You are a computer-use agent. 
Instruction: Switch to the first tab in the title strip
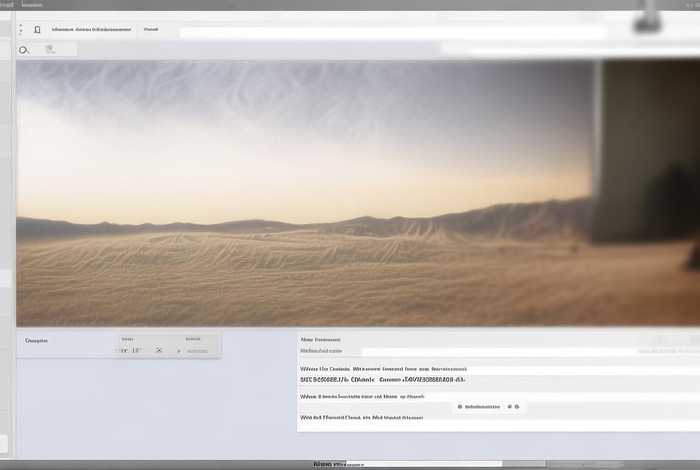point(8,5)
